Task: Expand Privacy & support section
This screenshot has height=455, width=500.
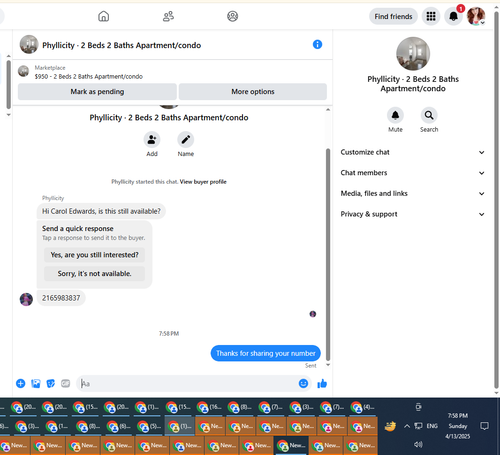Action: (x=412, y=214)
